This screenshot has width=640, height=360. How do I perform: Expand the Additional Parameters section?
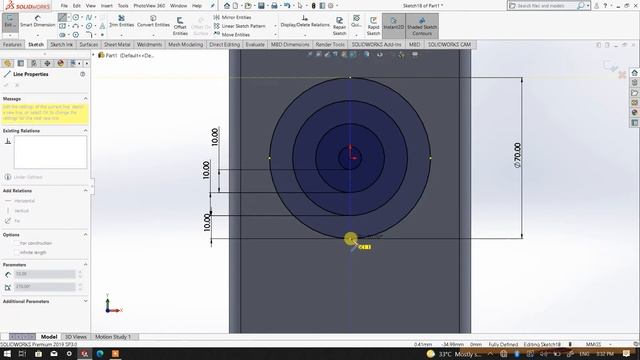(85, 301)
